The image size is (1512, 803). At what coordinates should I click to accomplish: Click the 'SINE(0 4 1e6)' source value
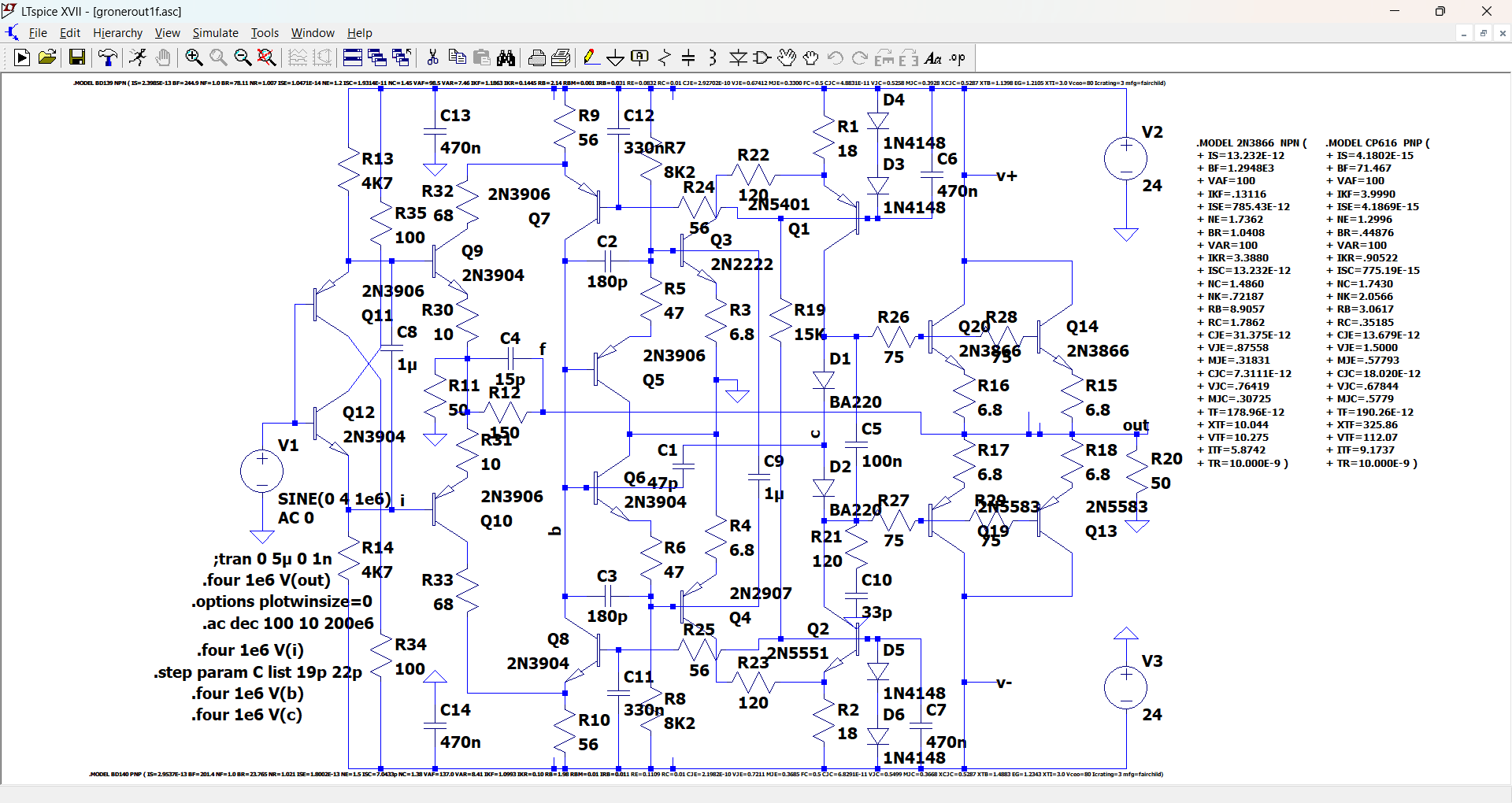point(334,499)
